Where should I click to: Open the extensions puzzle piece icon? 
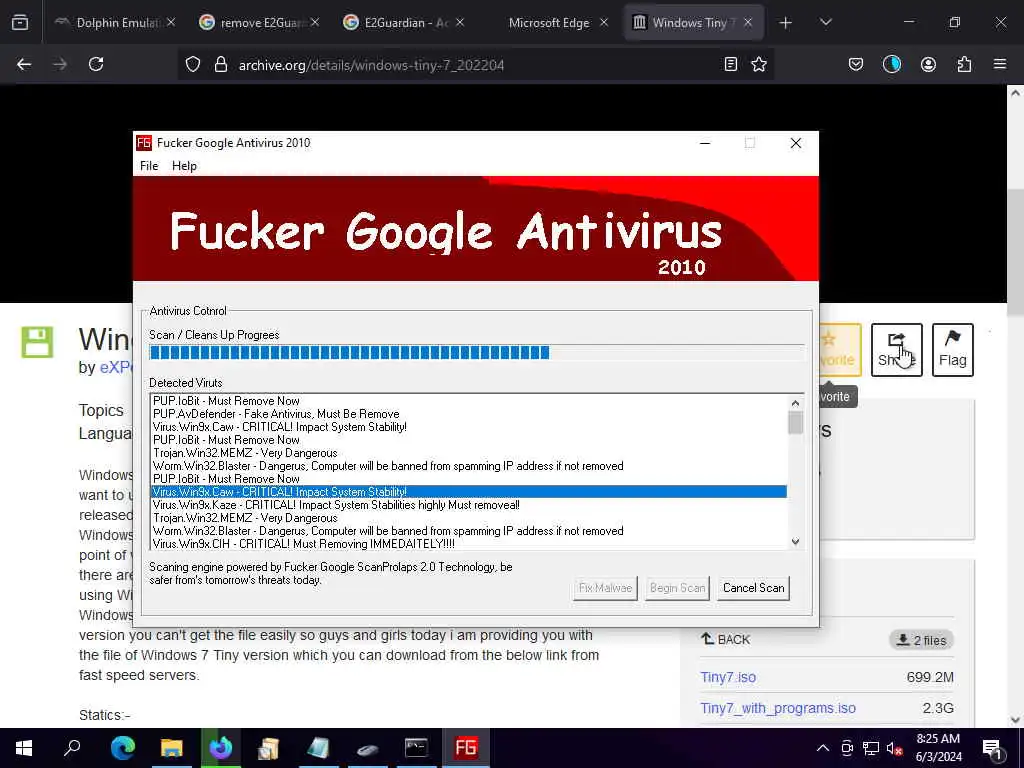[x=964, y=65]
